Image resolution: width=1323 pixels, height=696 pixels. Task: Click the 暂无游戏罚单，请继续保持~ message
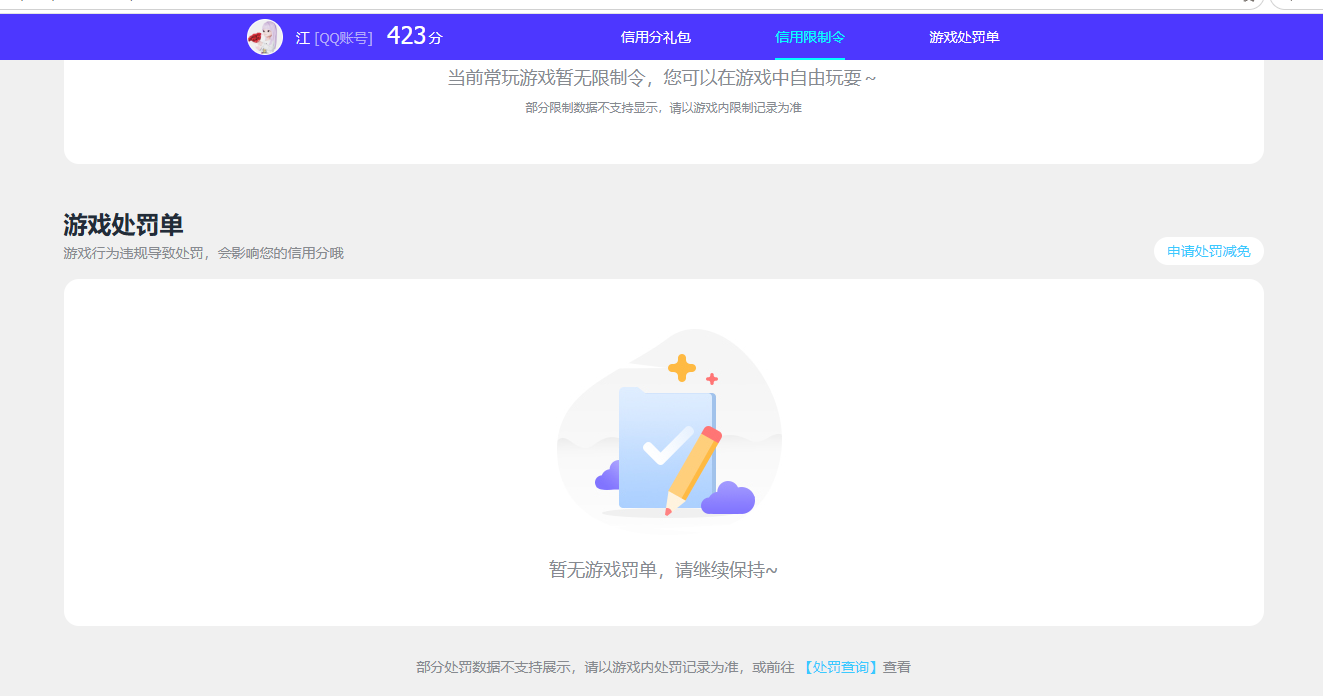pos(663,570)
